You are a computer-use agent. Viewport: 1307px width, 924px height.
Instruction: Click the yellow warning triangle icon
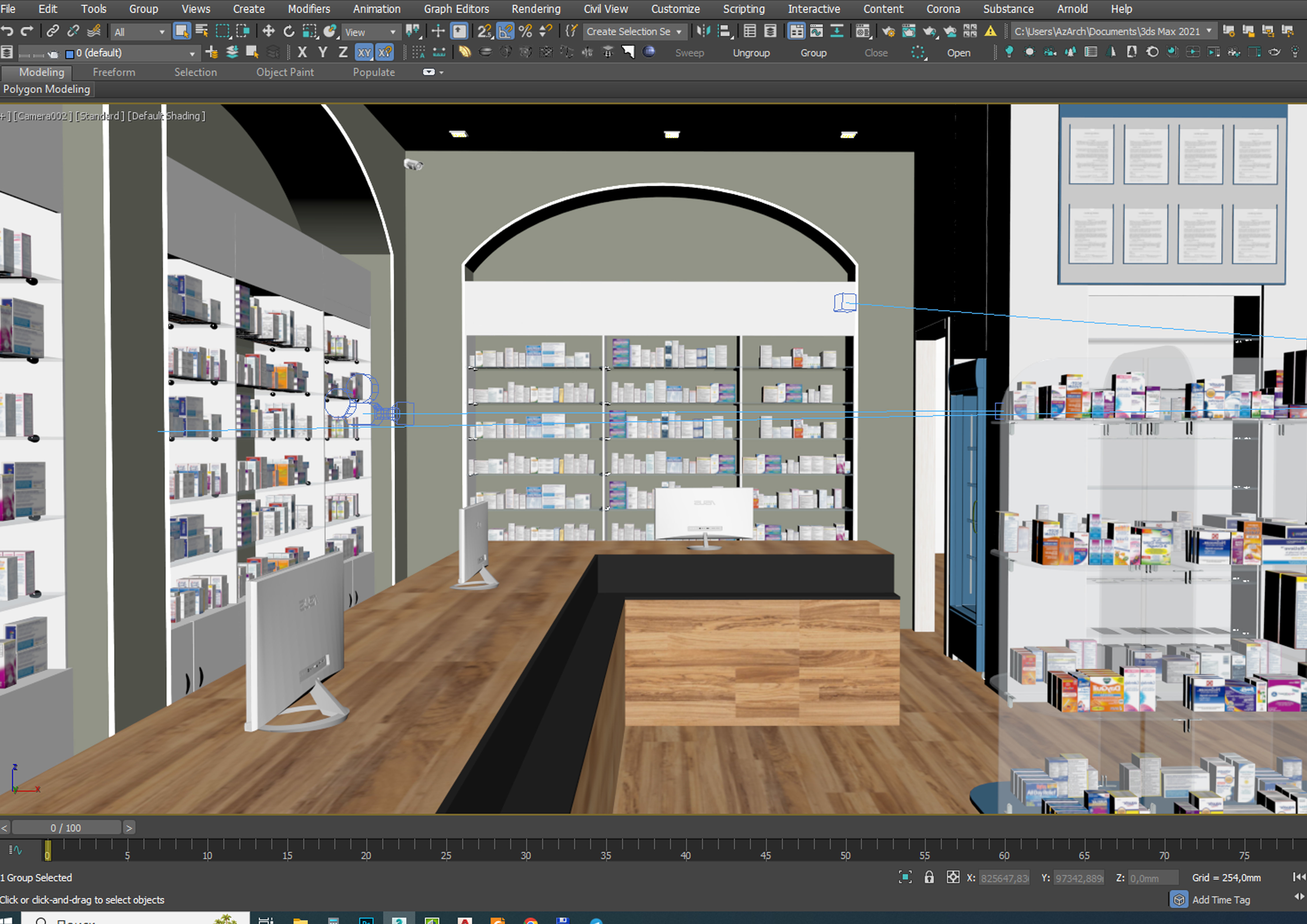(991, 31)
